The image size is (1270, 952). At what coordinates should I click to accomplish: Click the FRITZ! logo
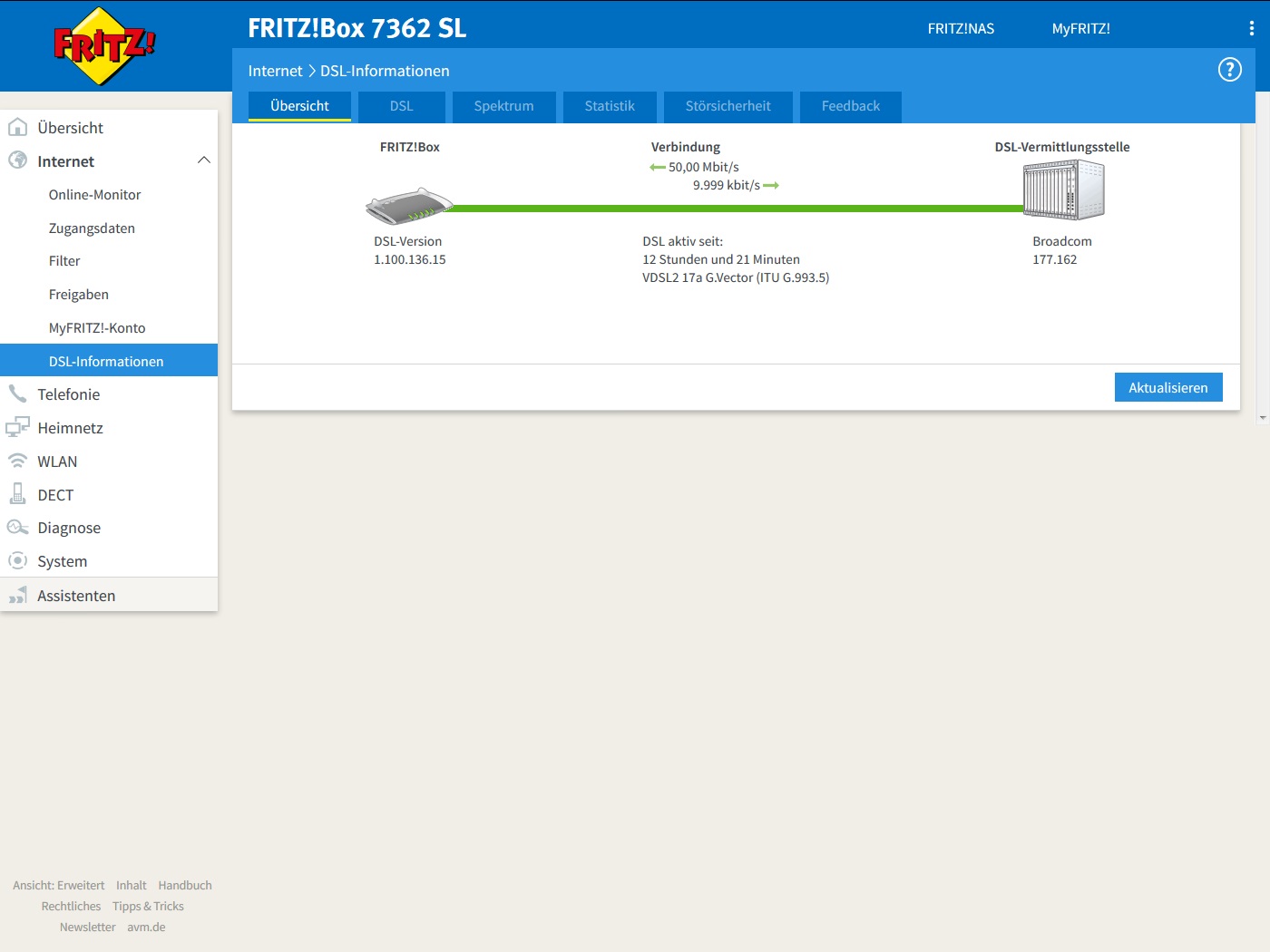coord(104,45)
